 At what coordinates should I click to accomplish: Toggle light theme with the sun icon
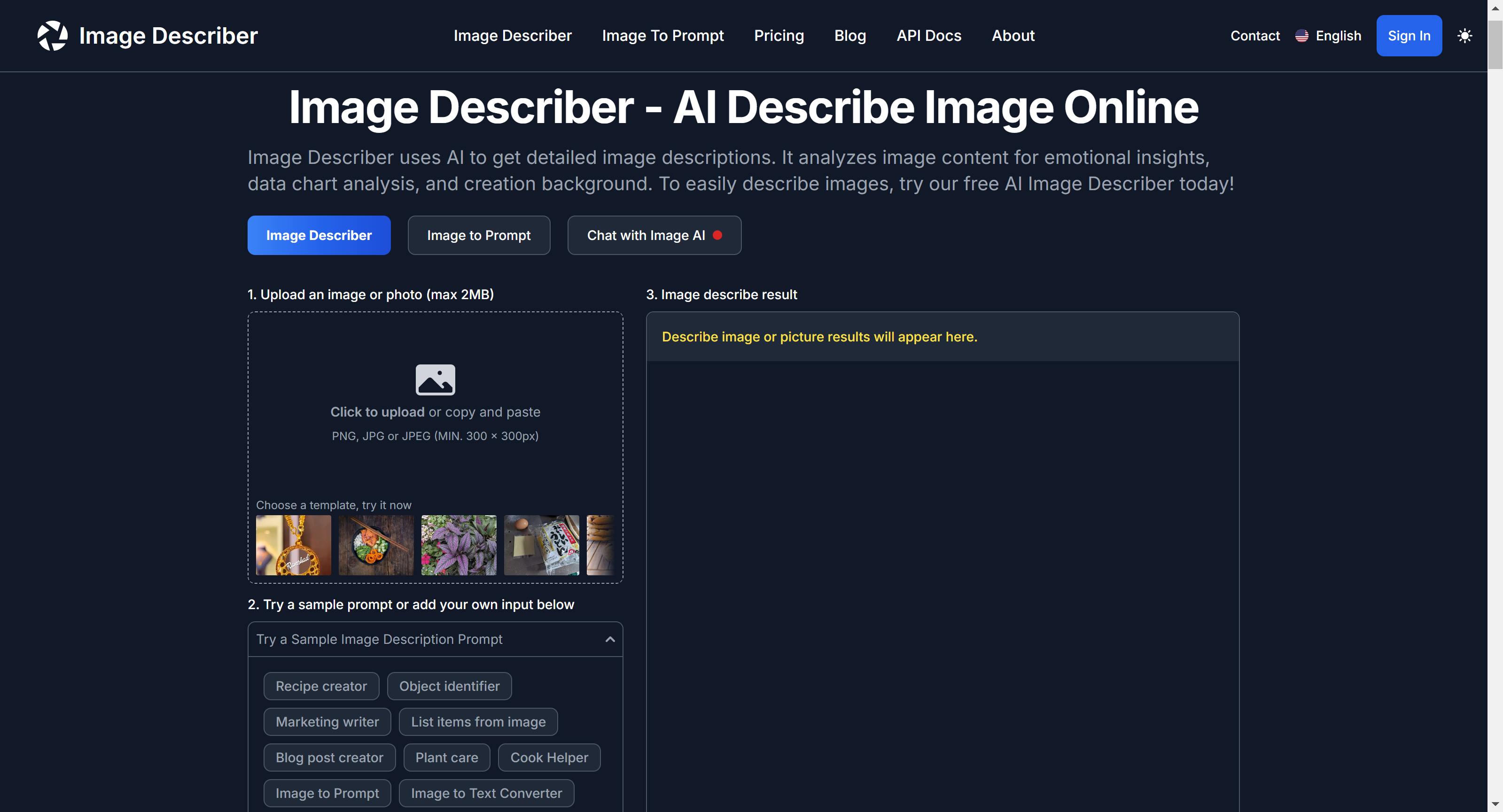1465,36
